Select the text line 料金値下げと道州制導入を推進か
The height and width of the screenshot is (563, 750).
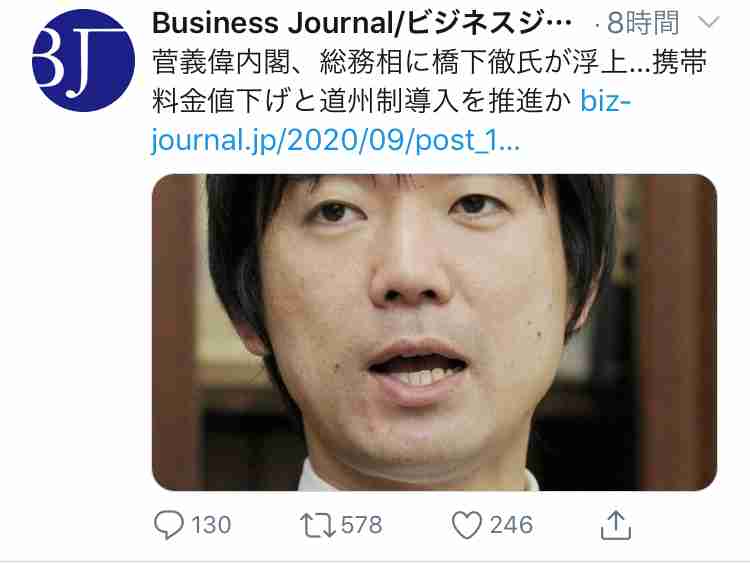pyautogui.click(x=362, y=101)
